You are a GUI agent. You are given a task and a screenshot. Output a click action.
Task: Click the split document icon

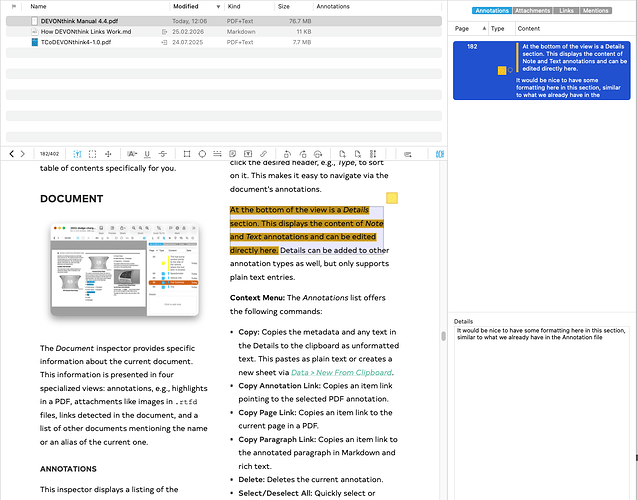(x=373, y=154)
